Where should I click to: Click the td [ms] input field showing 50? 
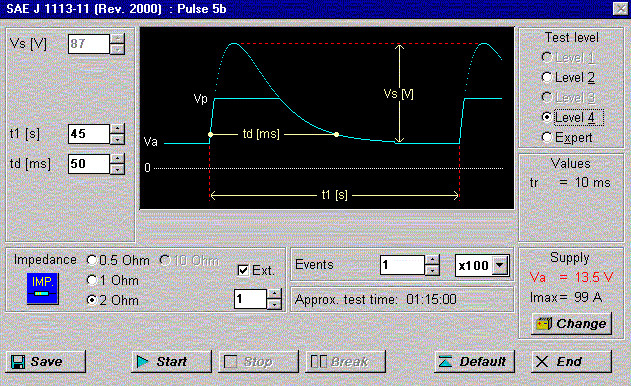coord(89,163)
